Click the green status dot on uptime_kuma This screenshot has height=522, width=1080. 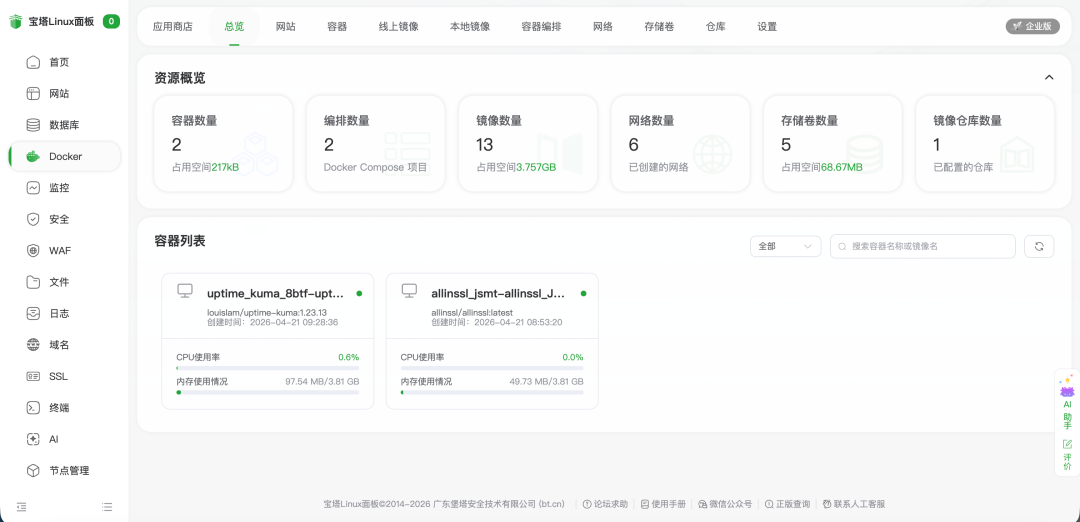tap(359, 293)
